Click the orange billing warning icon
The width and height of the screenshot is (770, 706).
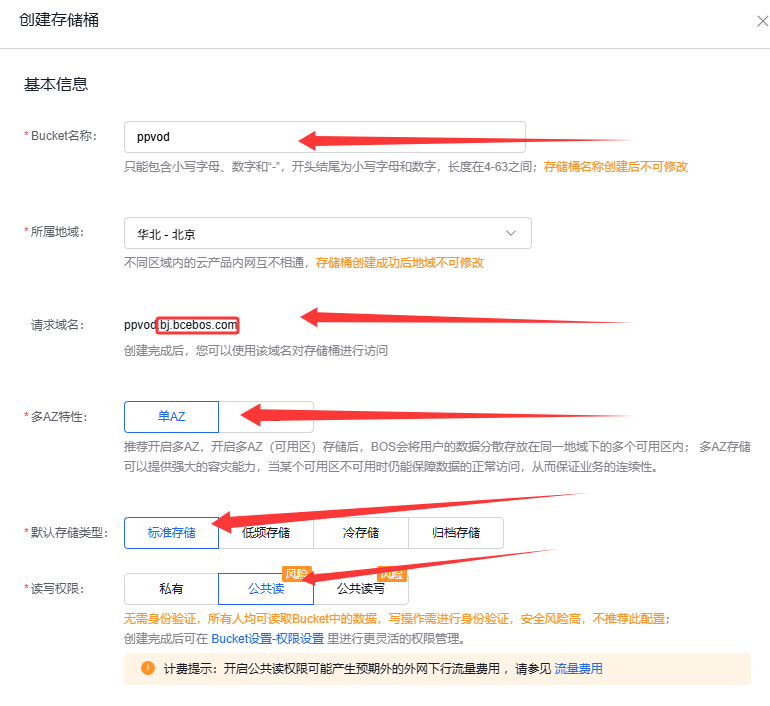pyautogui.click(x=148, y=669)
